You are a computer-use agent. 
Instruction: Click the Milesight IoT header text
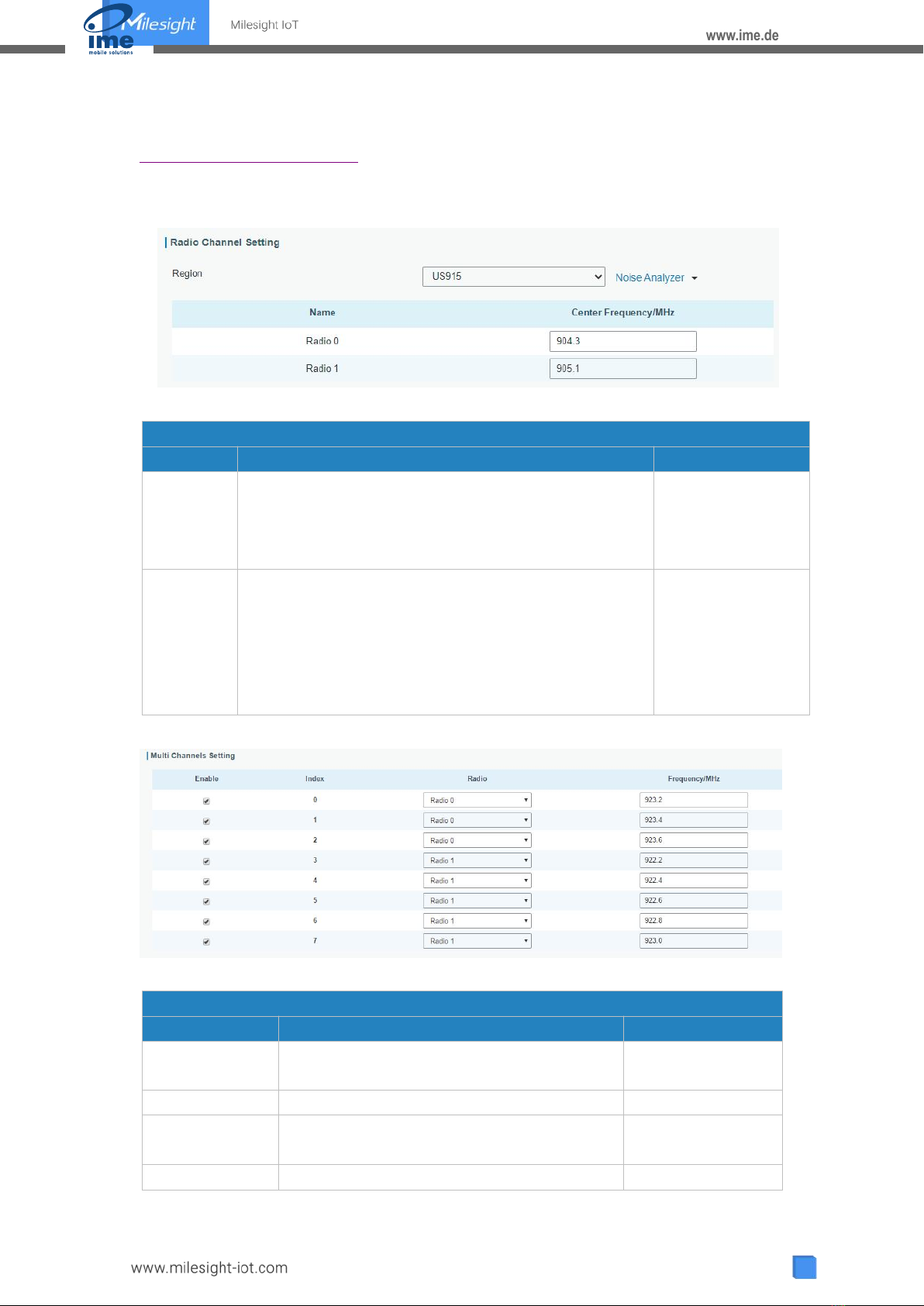click(264, 25)
